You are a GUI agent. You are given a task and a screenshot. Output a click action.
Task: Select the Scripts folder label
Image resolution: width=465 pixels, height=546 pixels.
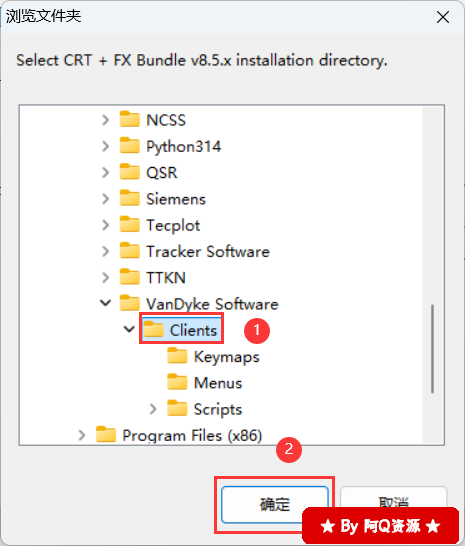pos(218,409)
